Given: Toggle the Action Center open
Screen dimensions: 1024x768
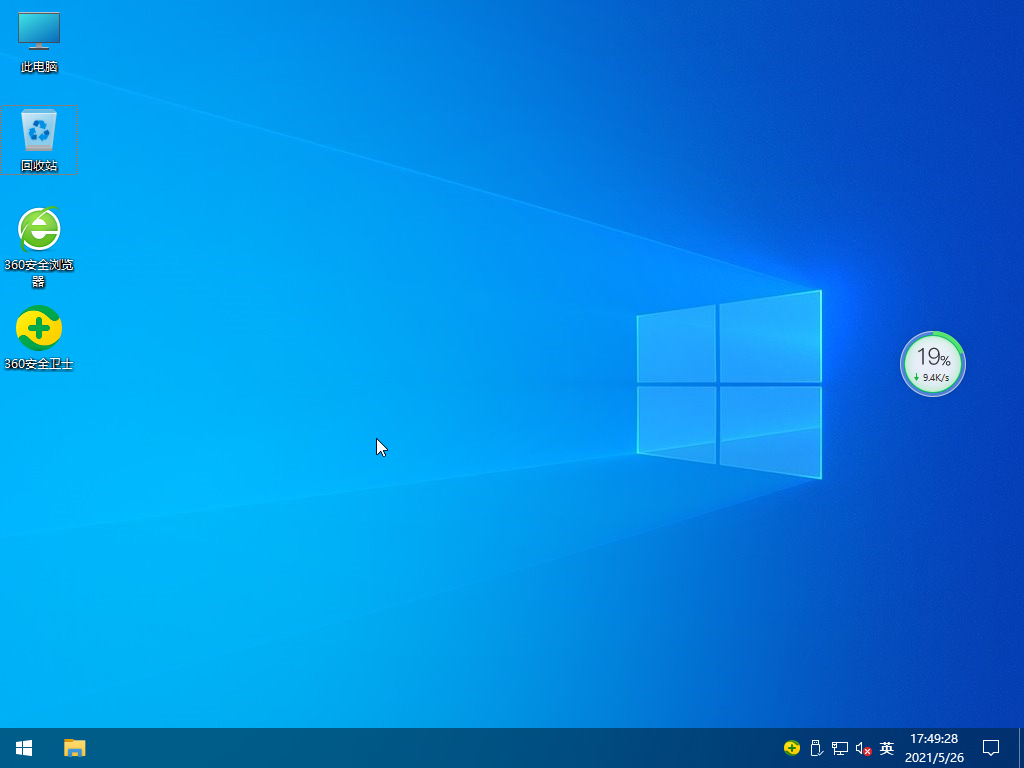Looking at the screenshot, I should pos(990,748).
